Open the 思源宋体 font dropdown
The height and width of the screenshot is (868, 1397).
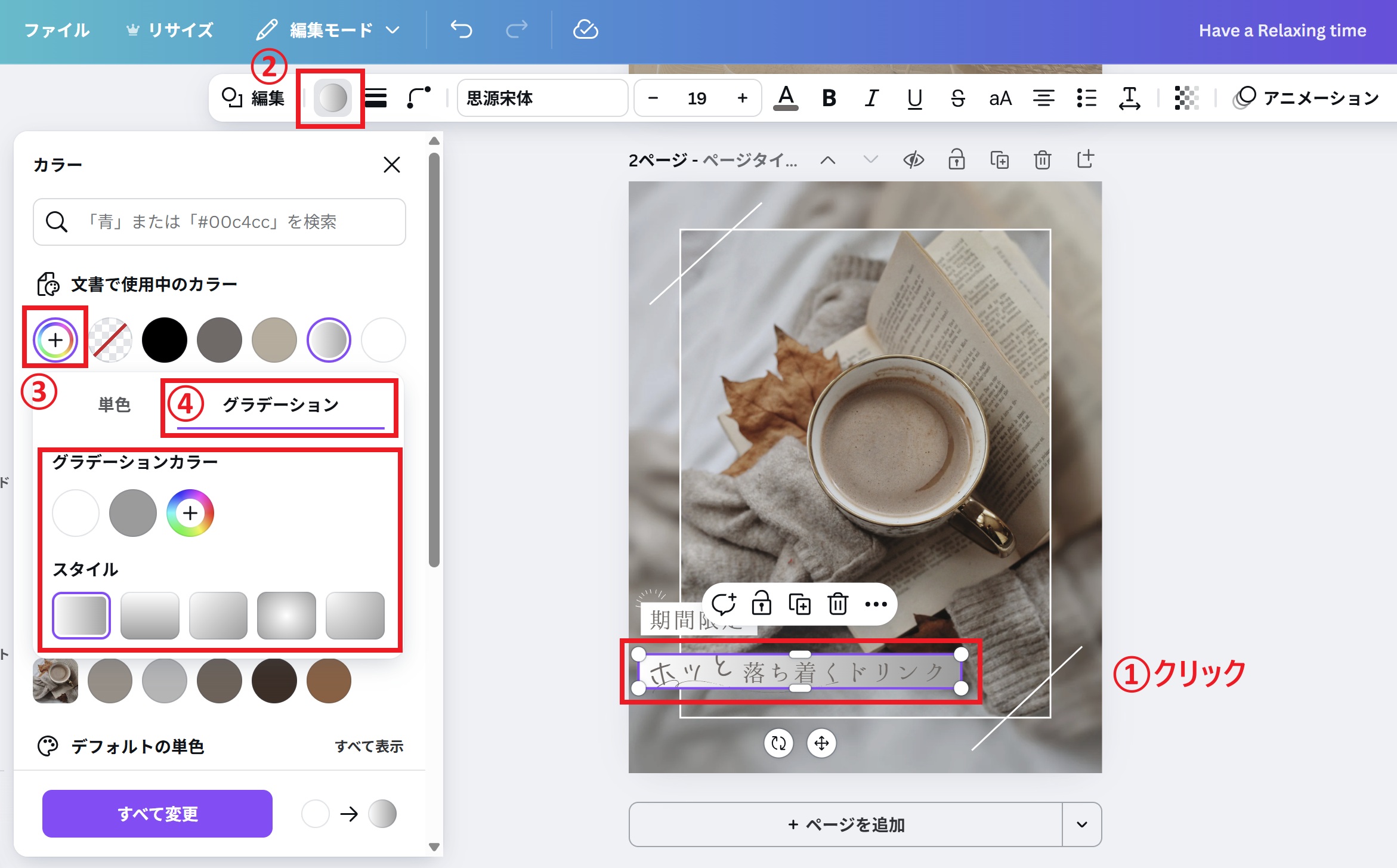point(542,98)
